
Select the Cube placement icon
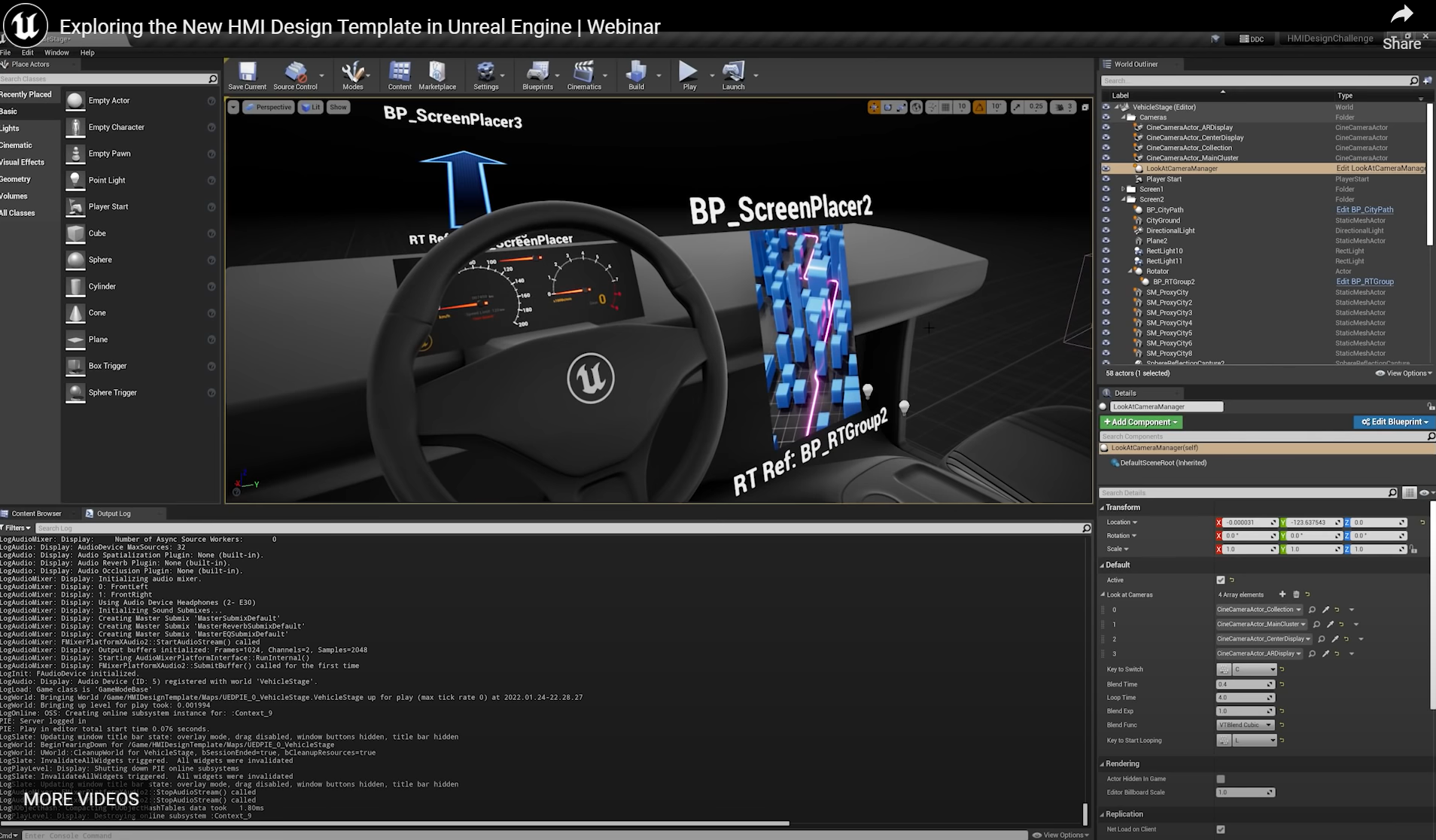pos(75,233)
